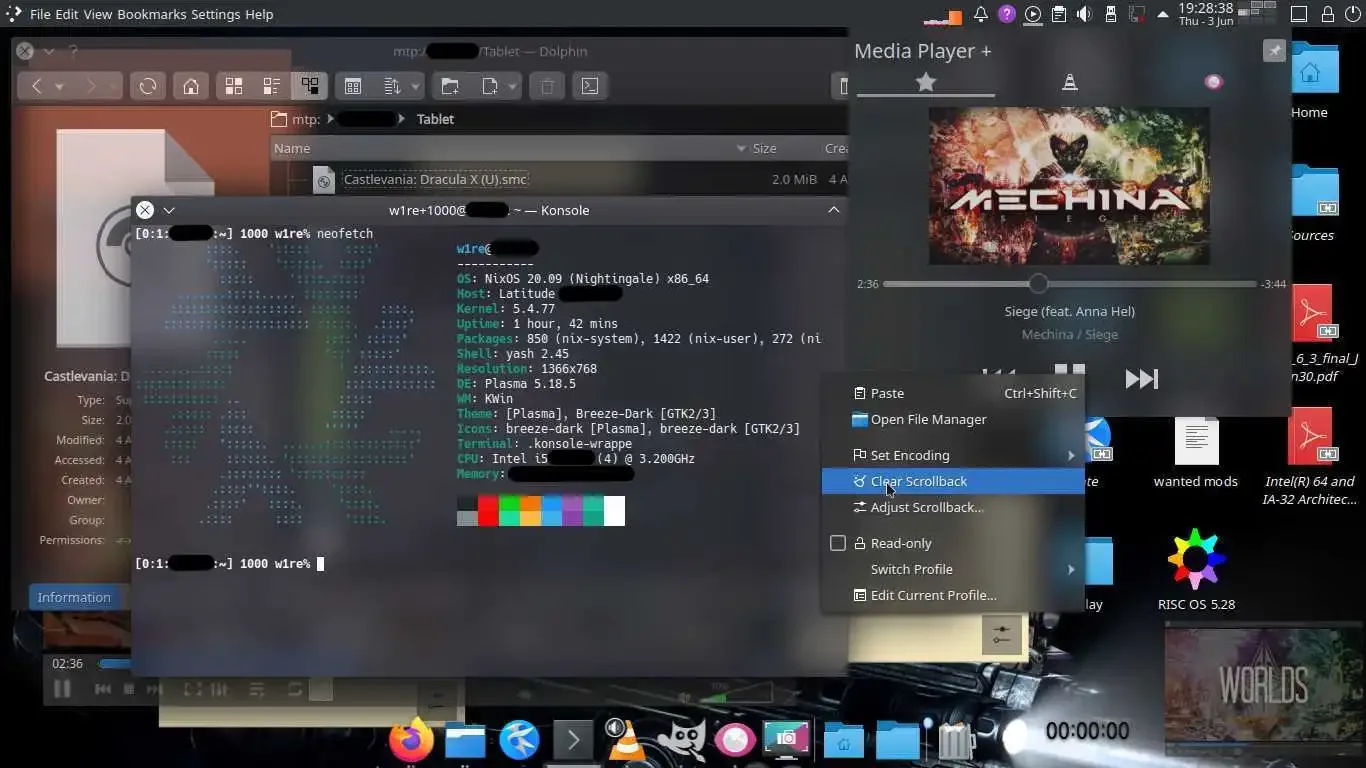Image resolution: width=1366 pixels, height=768 pixels.
Task: Open clipboard manager in system tray
Action: [1059, 14]
